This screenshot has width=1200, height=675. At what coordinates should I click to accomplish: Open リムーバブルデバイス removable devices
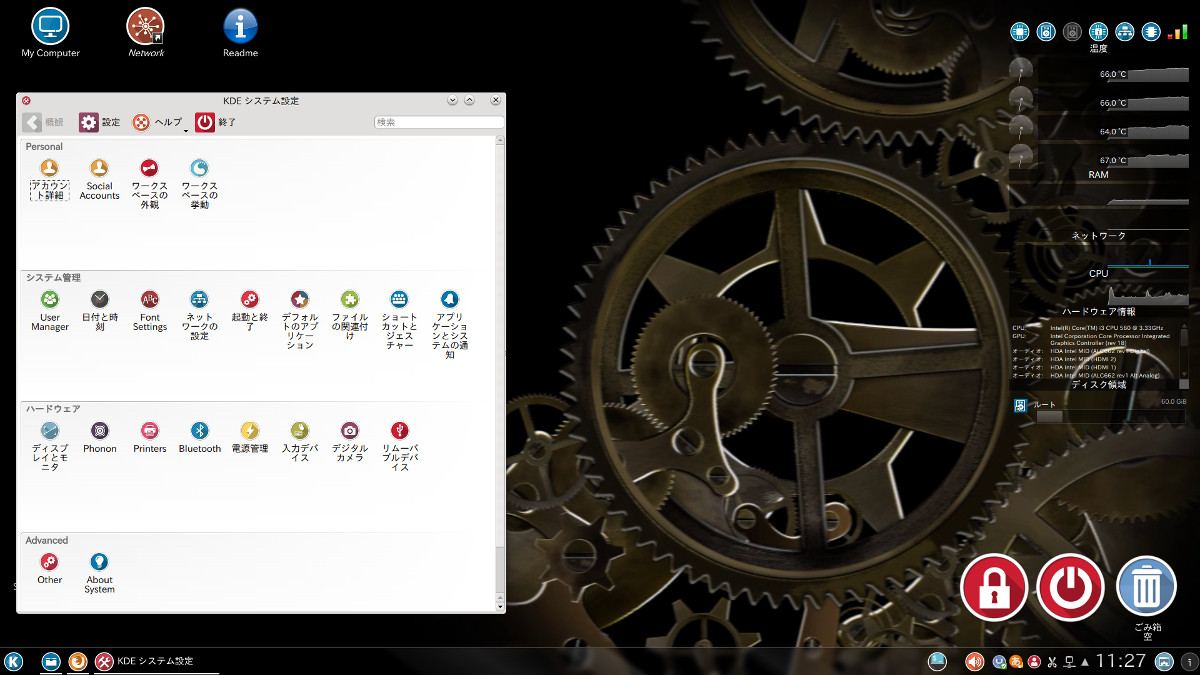(399, 447)
